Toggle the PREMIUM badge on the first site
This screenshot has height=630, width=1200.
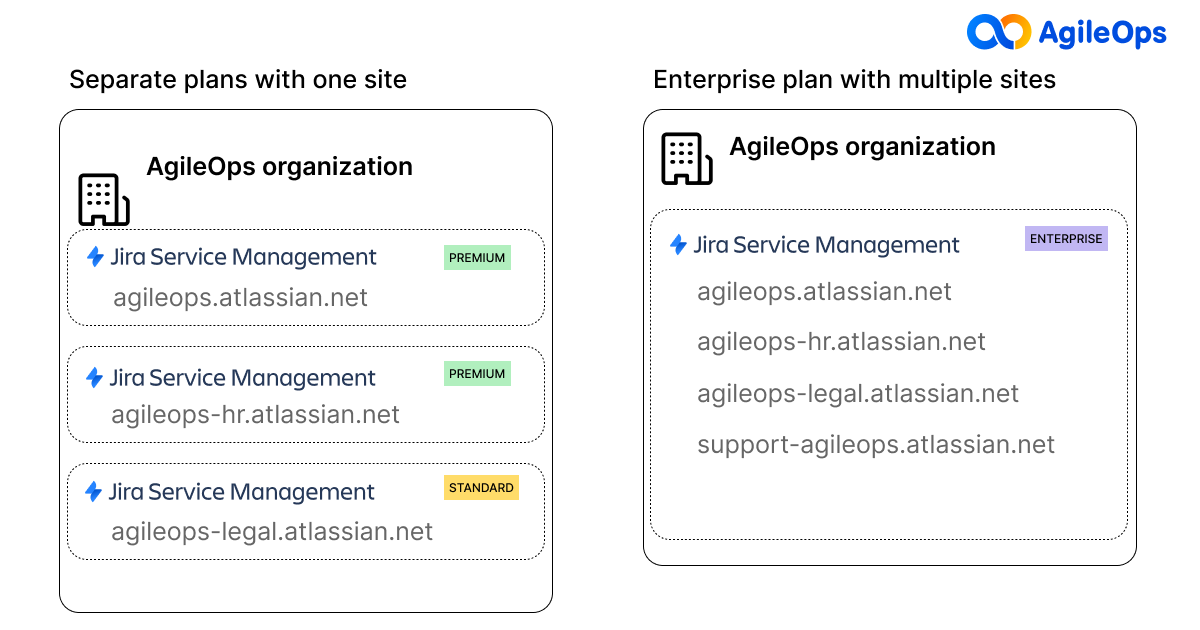pyautogui.click(x=477, y=257)
